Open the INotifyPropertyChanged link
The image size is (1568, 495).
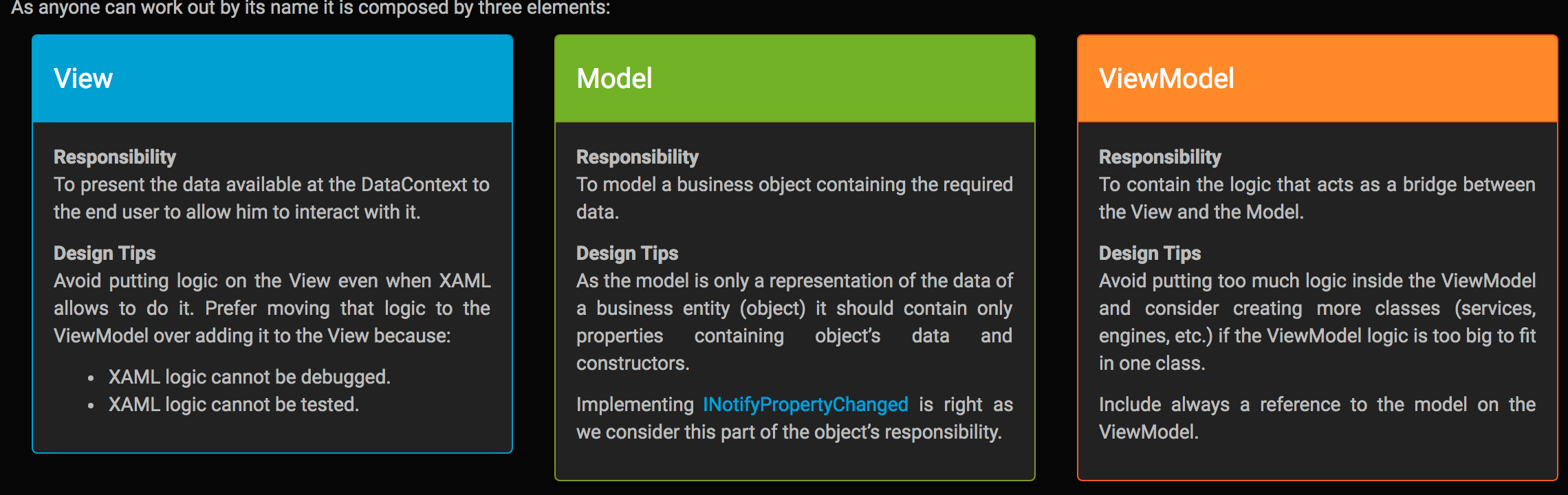click(x=805, y=404)
